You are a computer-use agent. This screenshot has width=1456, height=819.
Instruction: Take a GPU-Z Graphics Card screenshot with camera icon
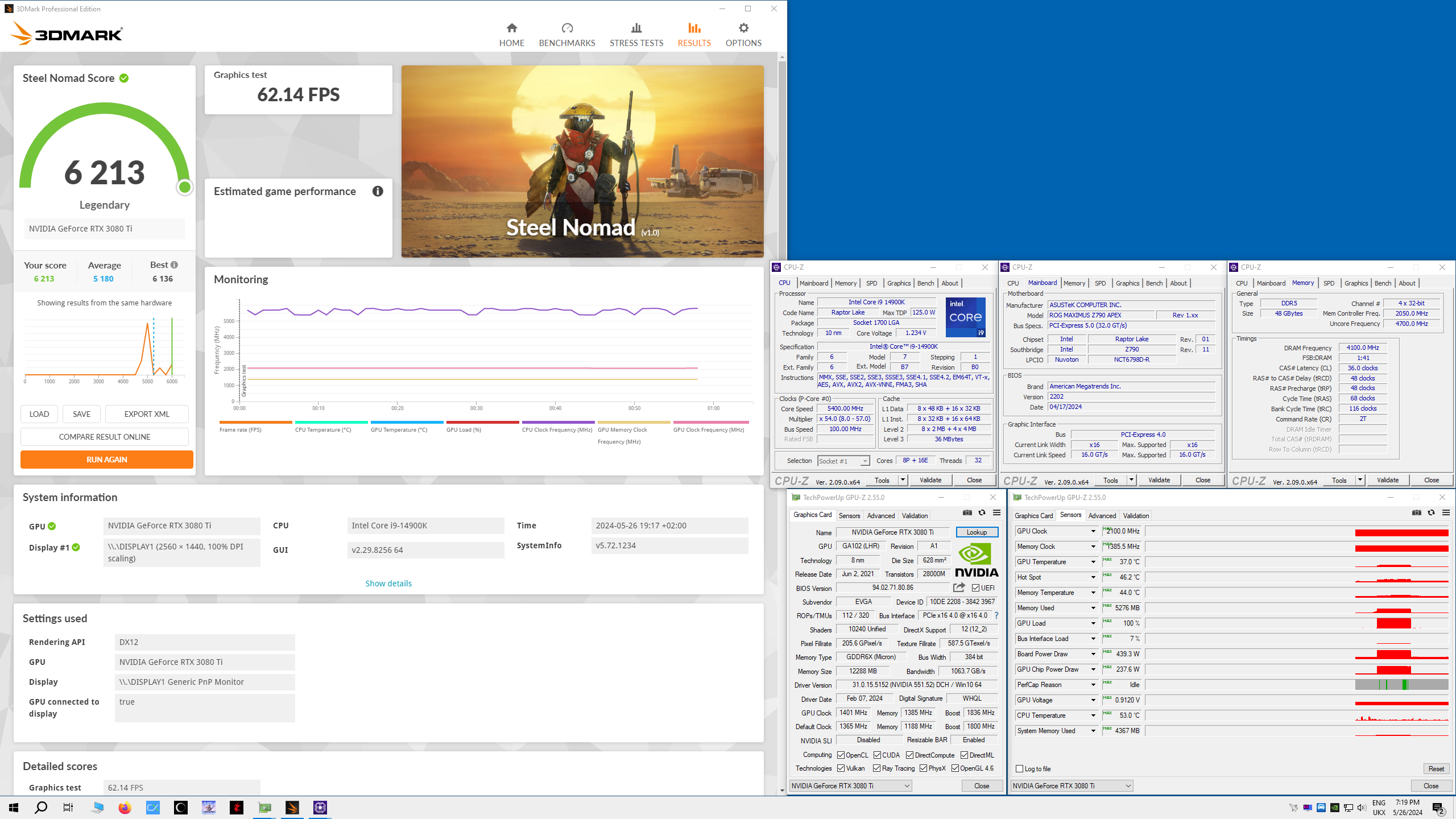click(x=967, y=512)
